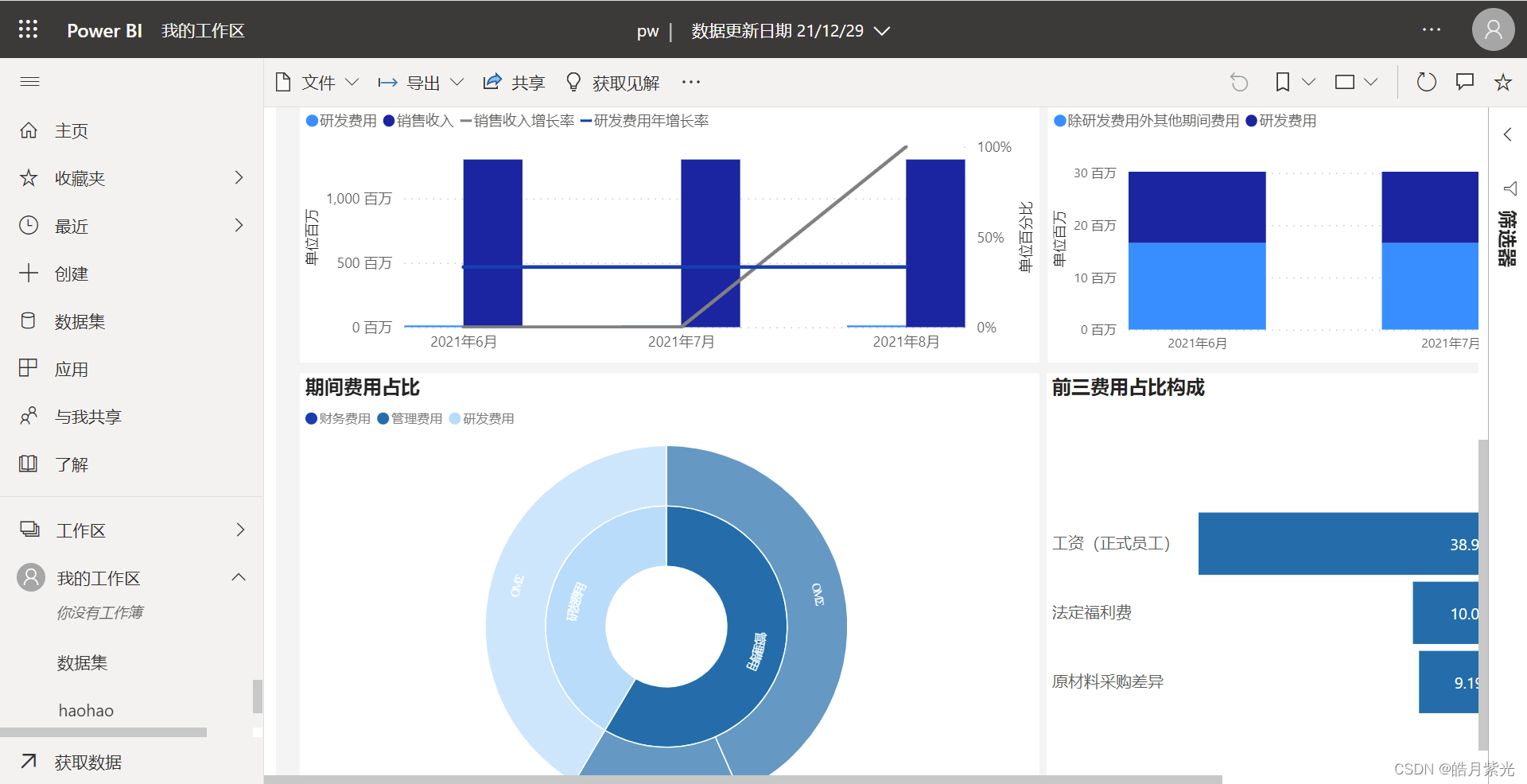This screenshot has height=784, width=1527.
Task: Open 应用 (Apps) sidebar icon
Action: (29, 368)
